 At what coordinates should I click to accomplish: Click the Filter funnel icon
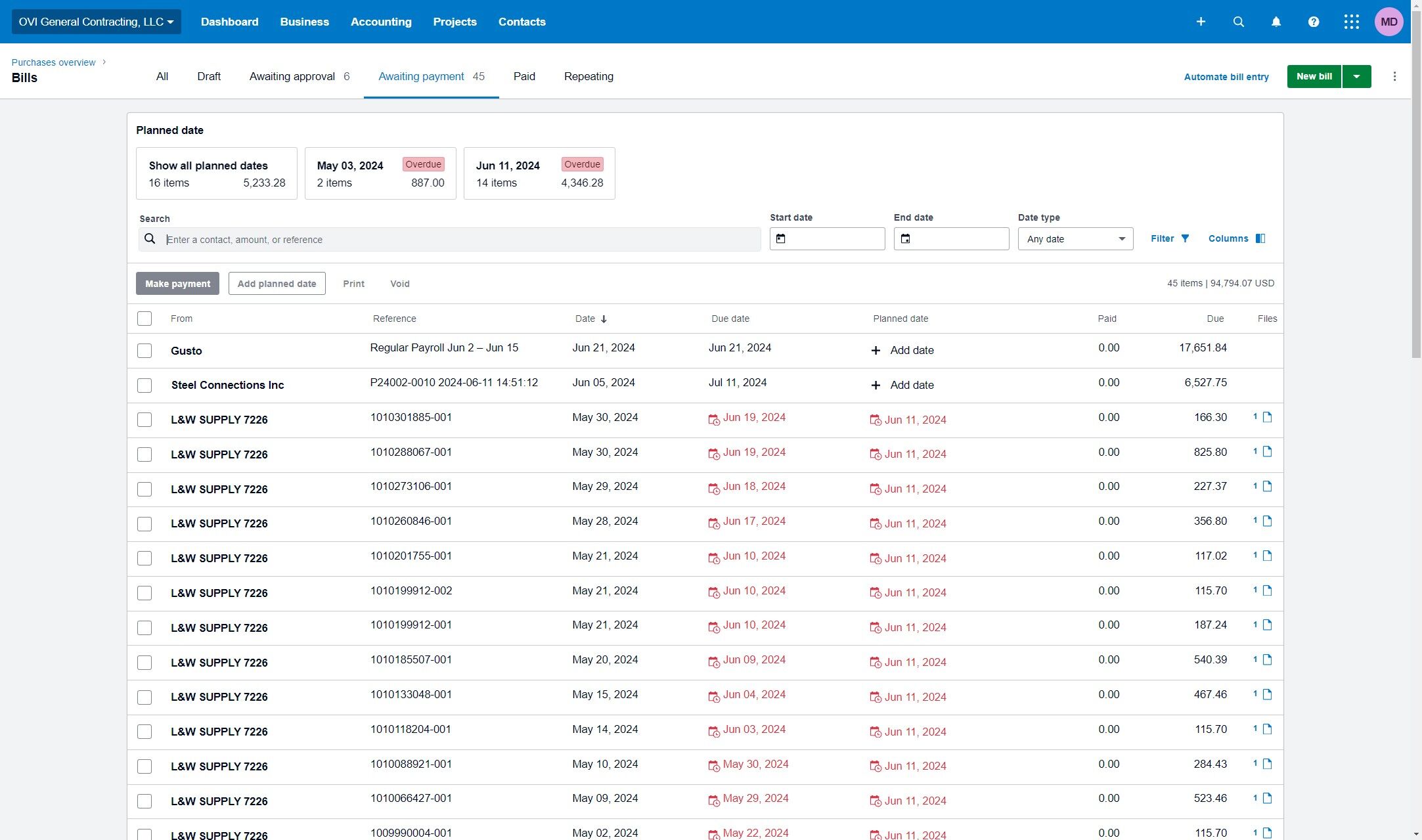click(x=1185, y=238)
